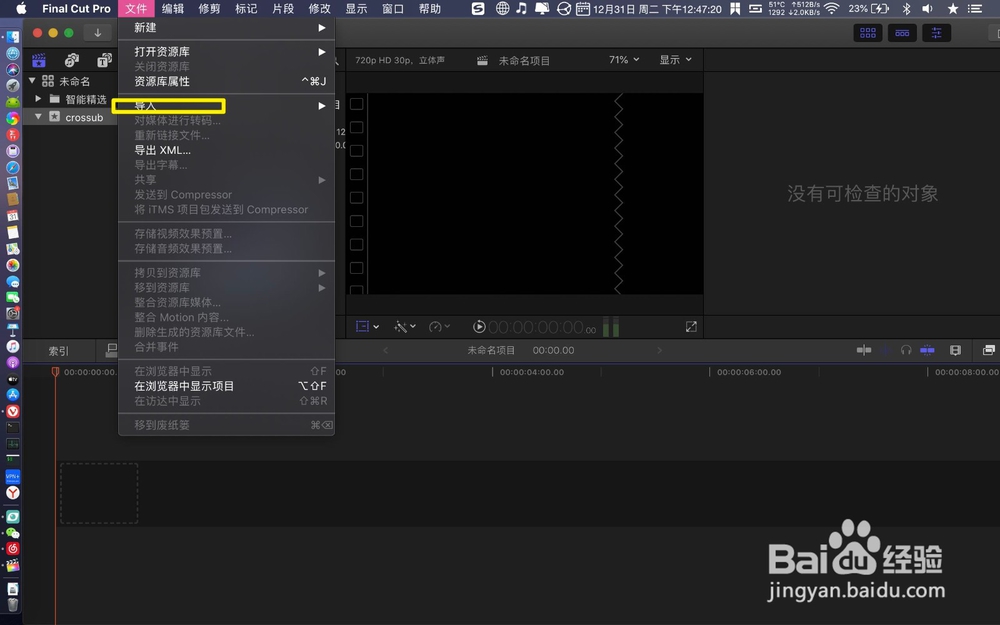Viewport: 1000px width, 625px height.
Task: Open the 新建 submenu
Action: click(226, 27)
